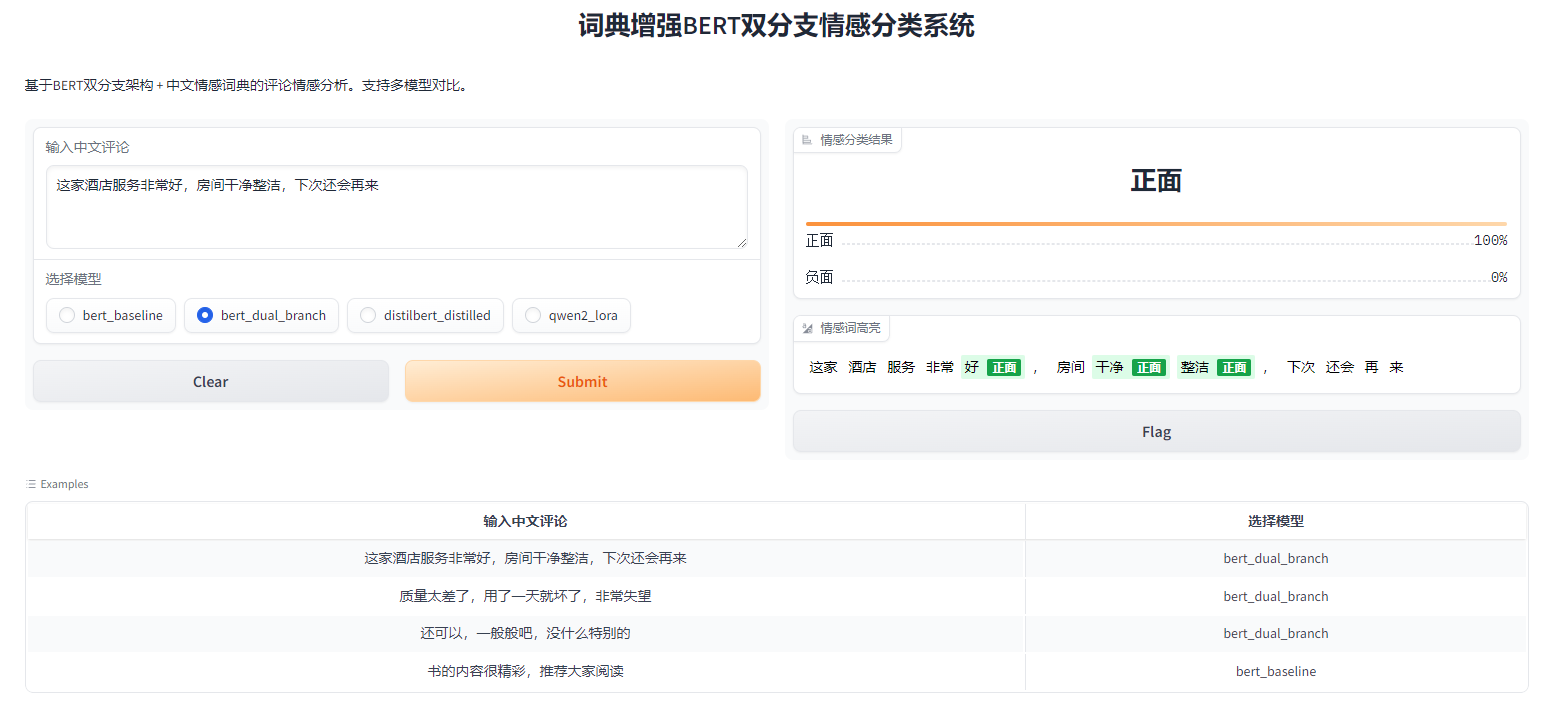The width and height of the screenshot is (1563, 709).
Task: Click the 正面 tag after the word 干净
Action: [x=1149, y=368]
